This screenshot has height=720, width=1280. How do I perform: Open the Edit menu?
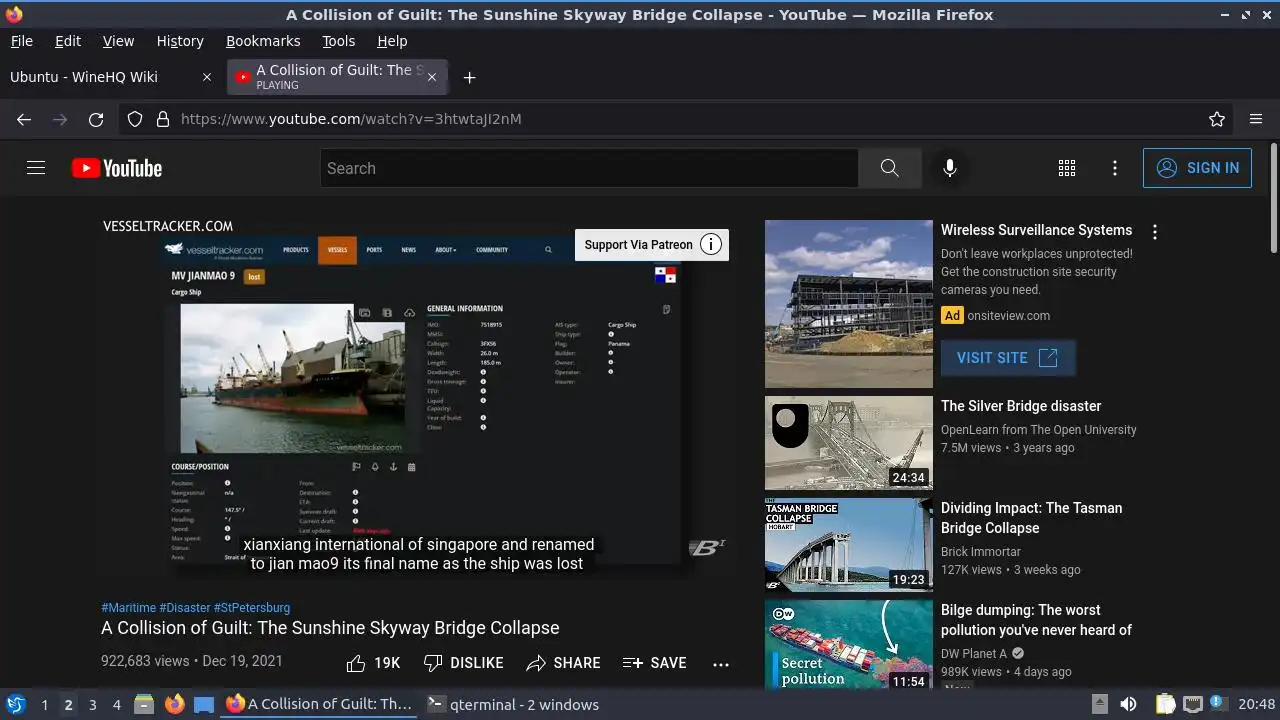tap(68, 41)
